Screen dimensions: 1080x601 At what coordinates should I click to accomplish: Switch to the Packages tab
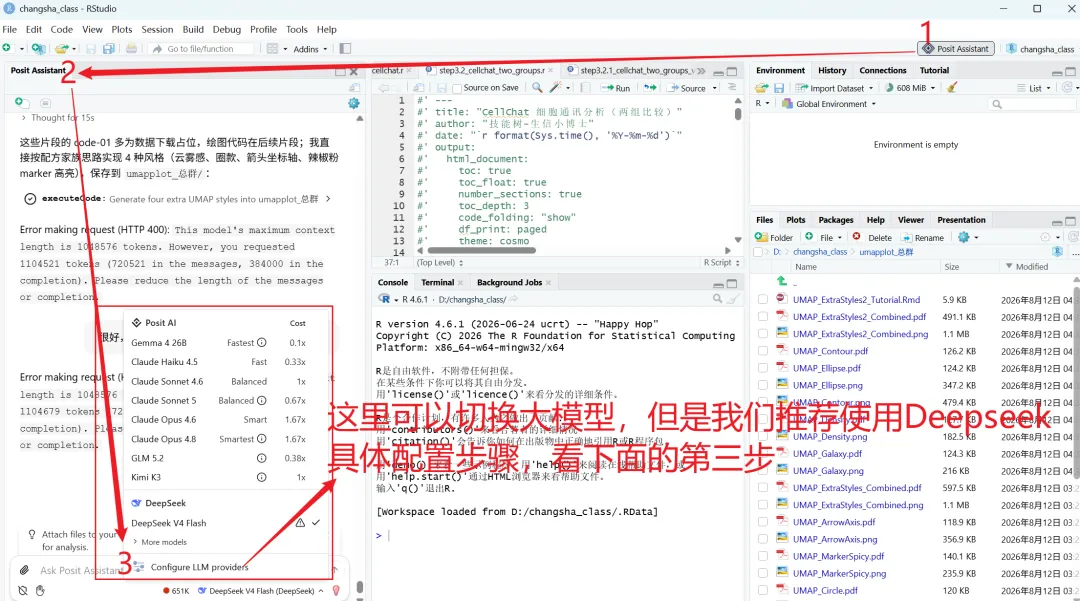pos(835,220)
